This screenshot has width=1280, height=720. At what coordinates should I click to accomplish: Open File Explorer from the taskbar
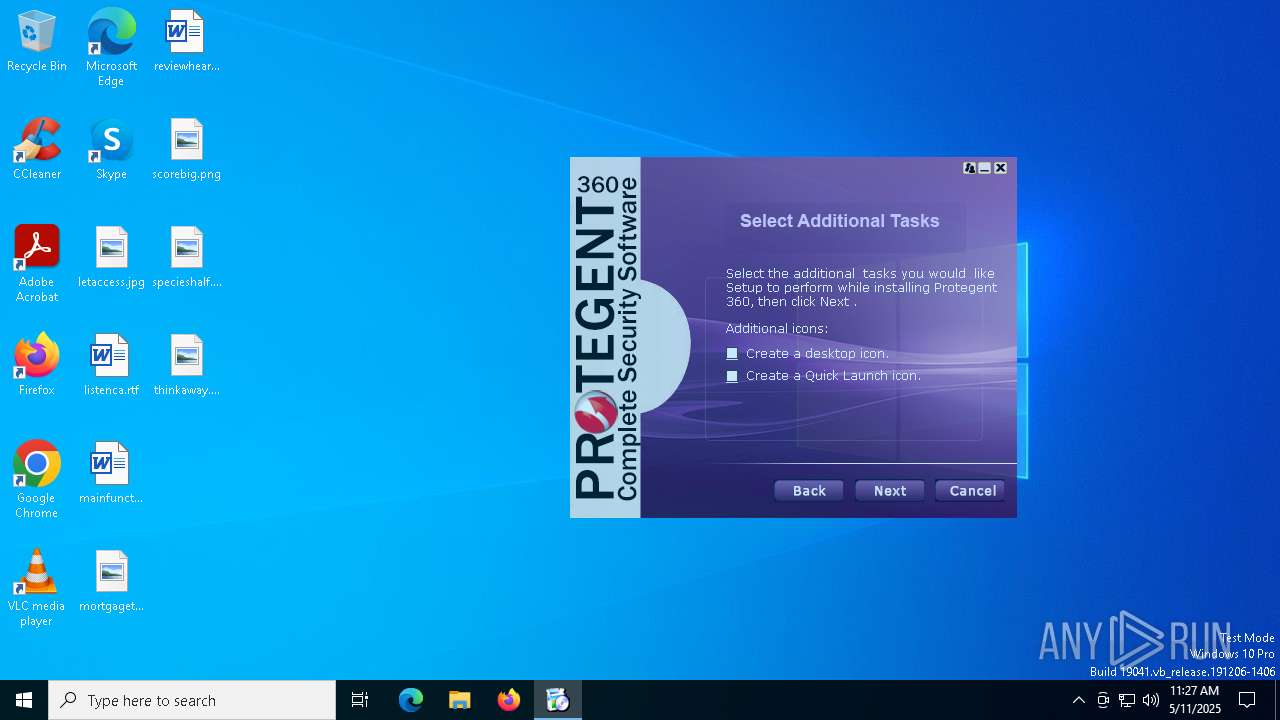point(460,700)
